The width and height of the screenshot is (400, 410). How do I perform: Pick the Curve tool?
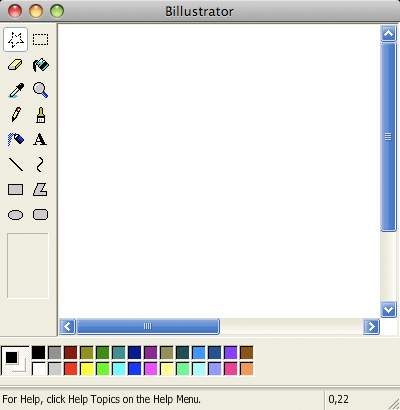point(40,164)
